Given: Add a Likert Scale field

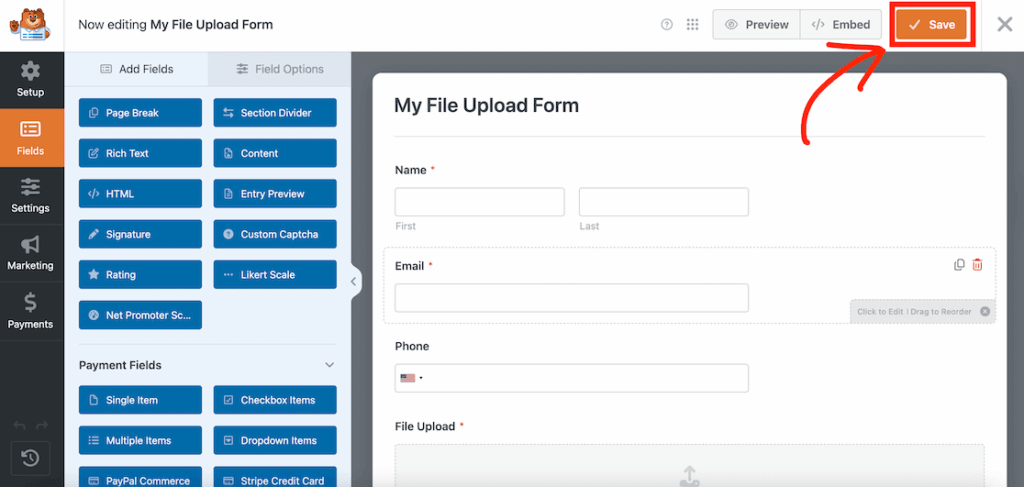Looking at the screenshot, I should tap(275, 275).
